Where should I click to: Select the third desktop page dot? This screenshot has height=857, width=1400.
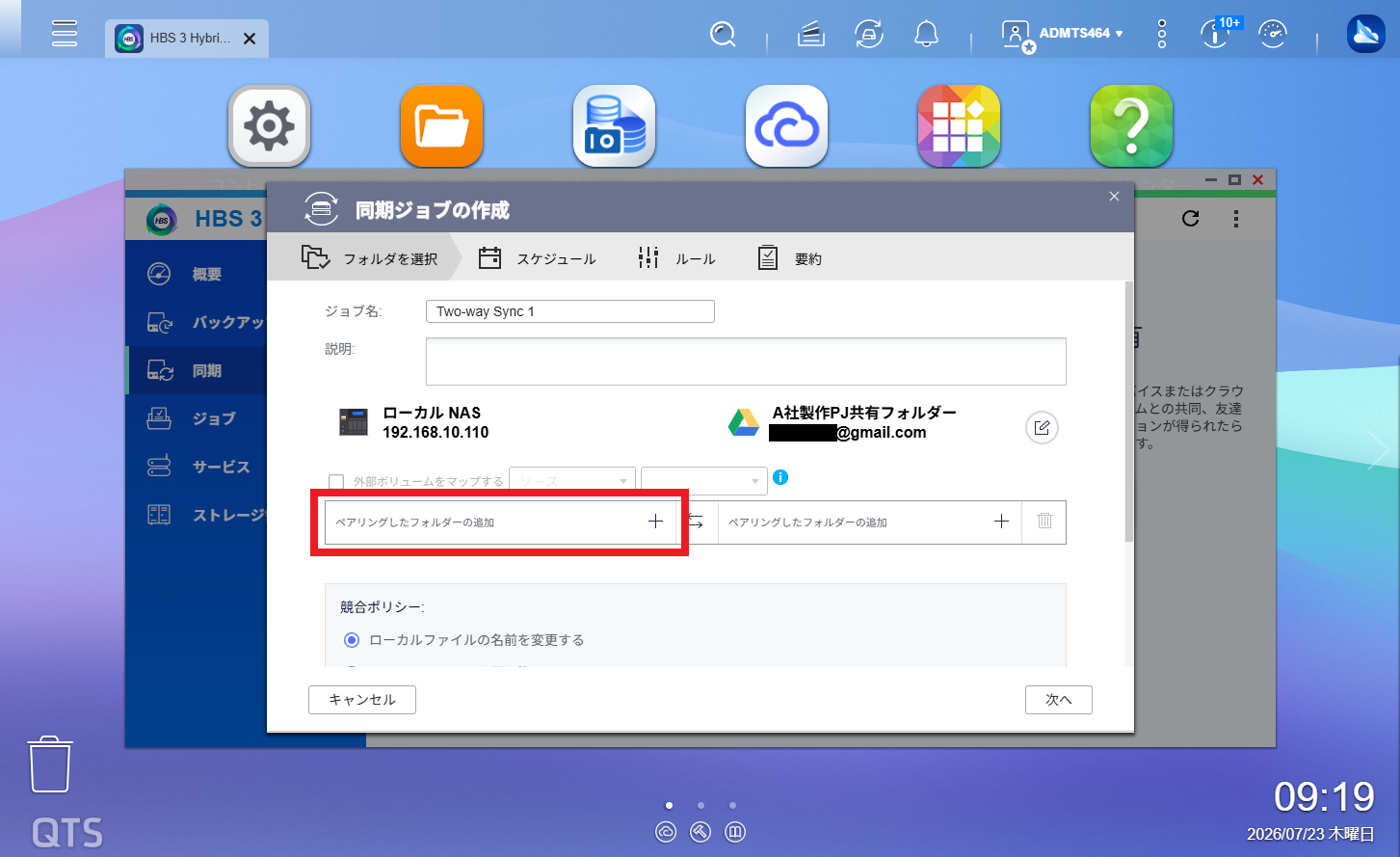[733, 805]
